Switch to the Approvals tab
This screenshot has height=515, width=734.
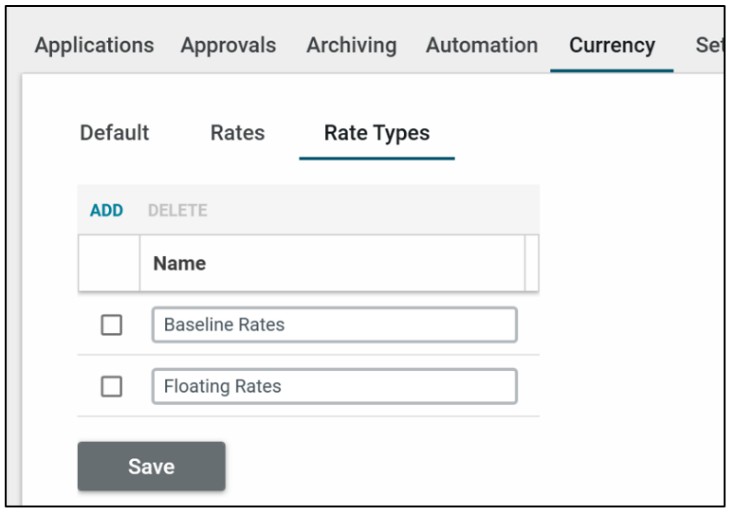click(228, 46)
